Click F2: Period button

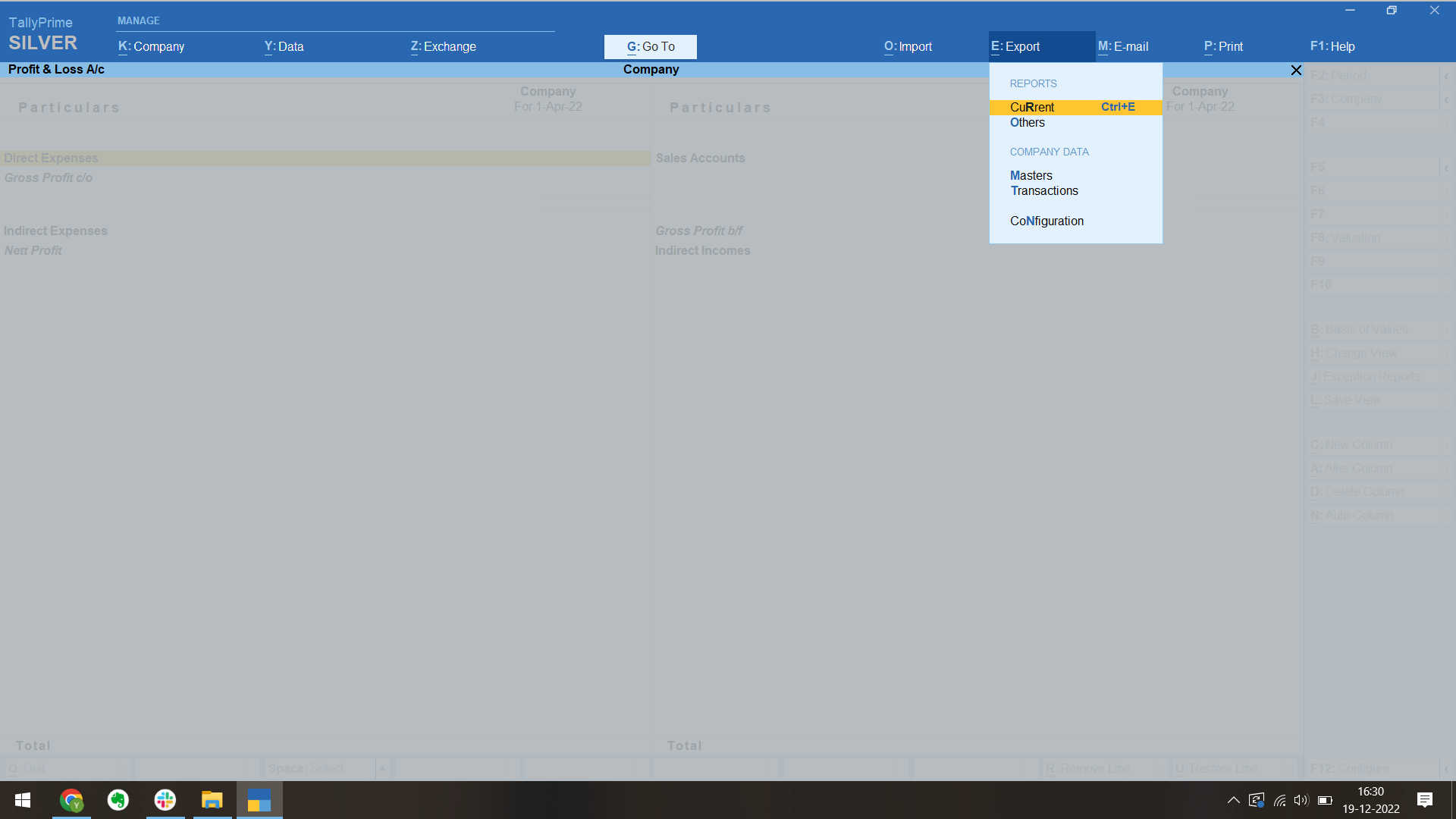[1373, 75]
